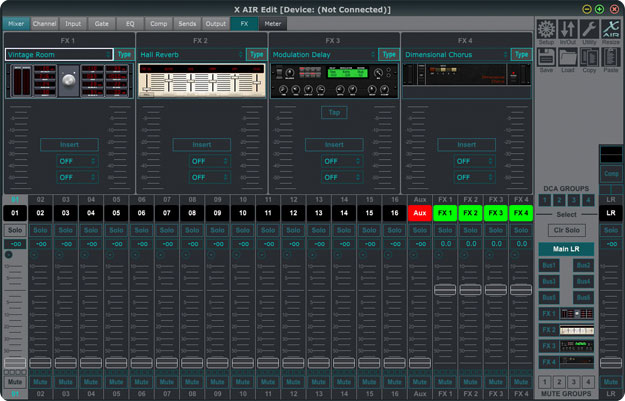Mute channel 01

pyautogui.click(x=15, y=382)
